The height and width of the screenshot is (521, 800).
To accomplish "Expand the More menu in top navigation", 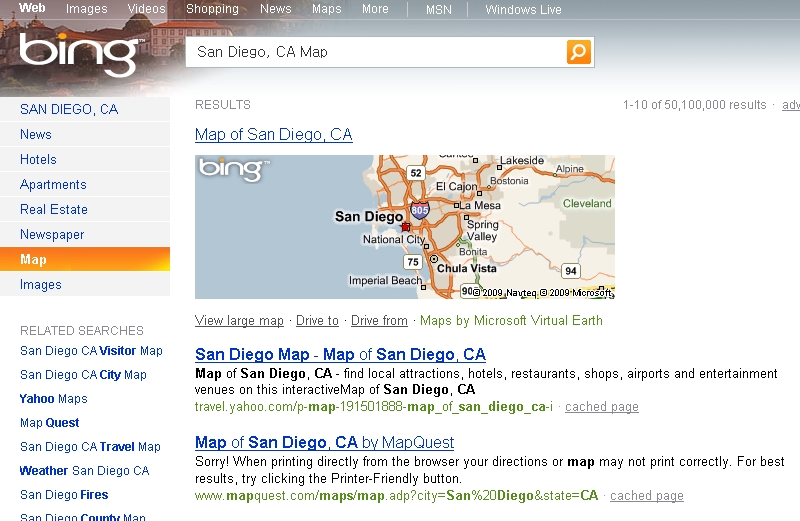I will point(375,9).
